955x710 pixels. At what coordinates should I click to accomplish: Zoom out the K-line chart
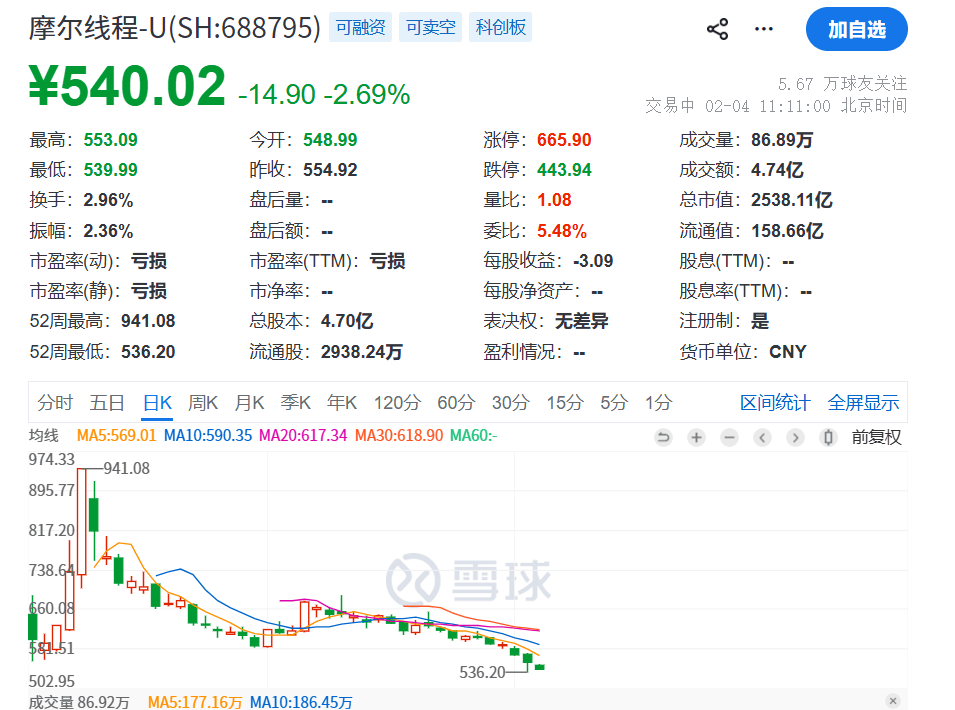(x=729, y=437)
